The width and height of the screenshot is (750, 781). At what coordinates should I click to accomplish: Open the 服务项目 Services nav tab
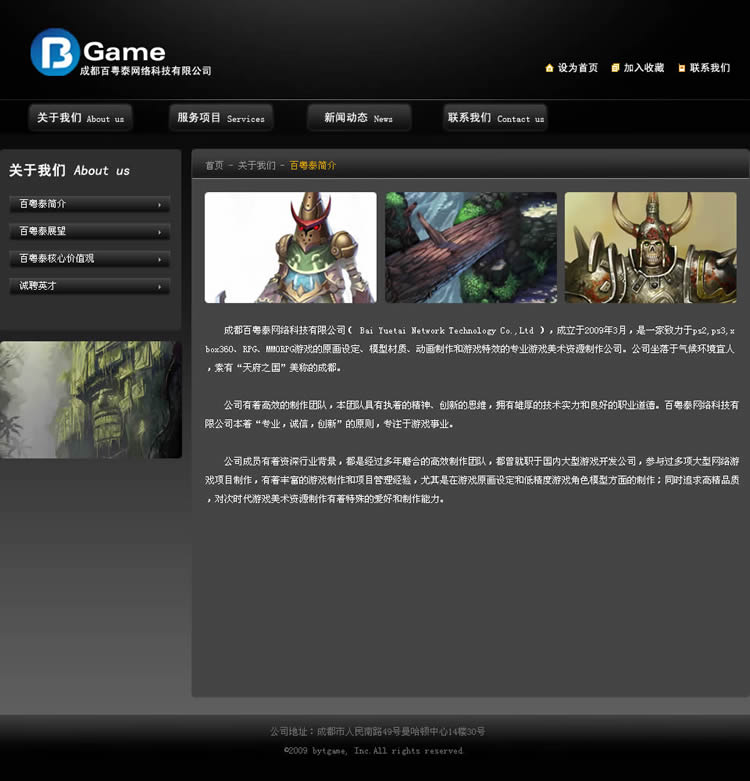[221, 118]
